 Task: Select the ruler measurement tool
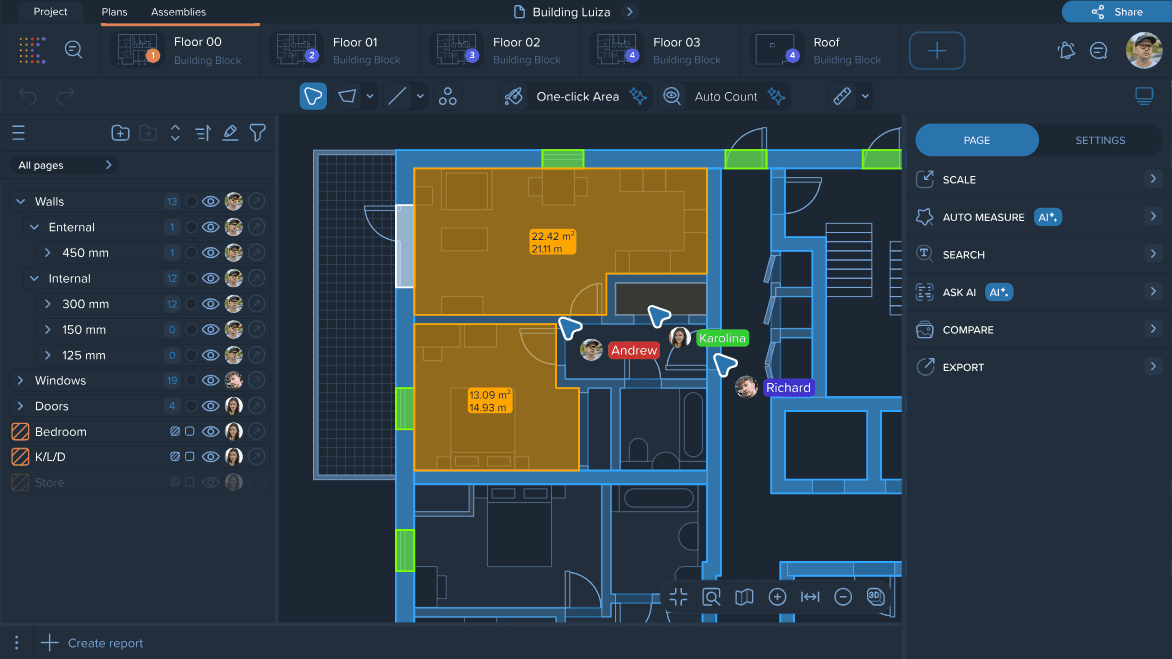tap(842, 96)
